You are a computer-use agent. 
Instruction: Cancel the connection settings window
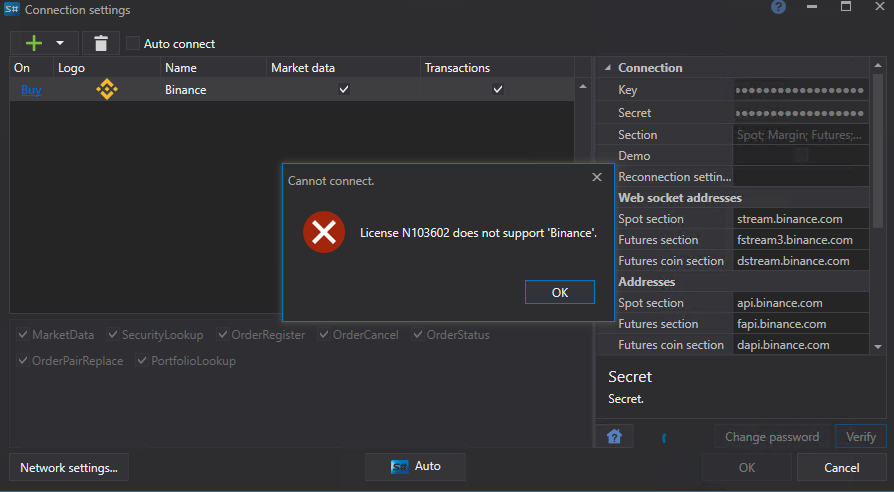click(x=842, y=468)
